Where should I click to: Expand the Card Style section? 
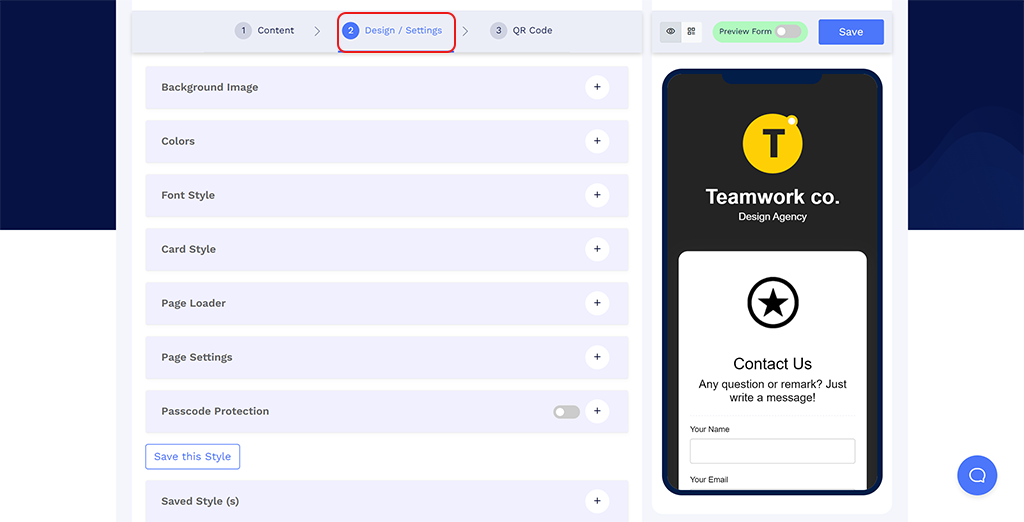(597, 250)
